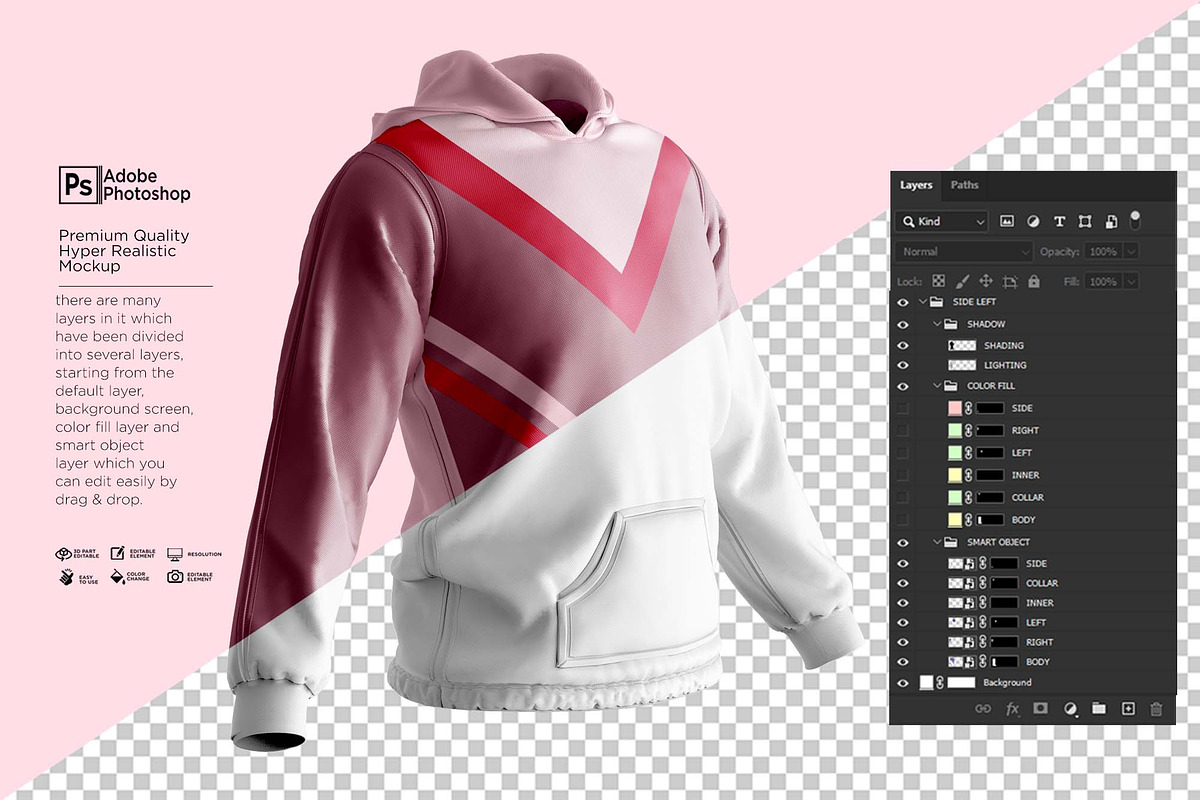Image resolution: width=1200 pixels, height=800 pixels.
Task: Select the Background layer name
Action: coord(1007,682)
